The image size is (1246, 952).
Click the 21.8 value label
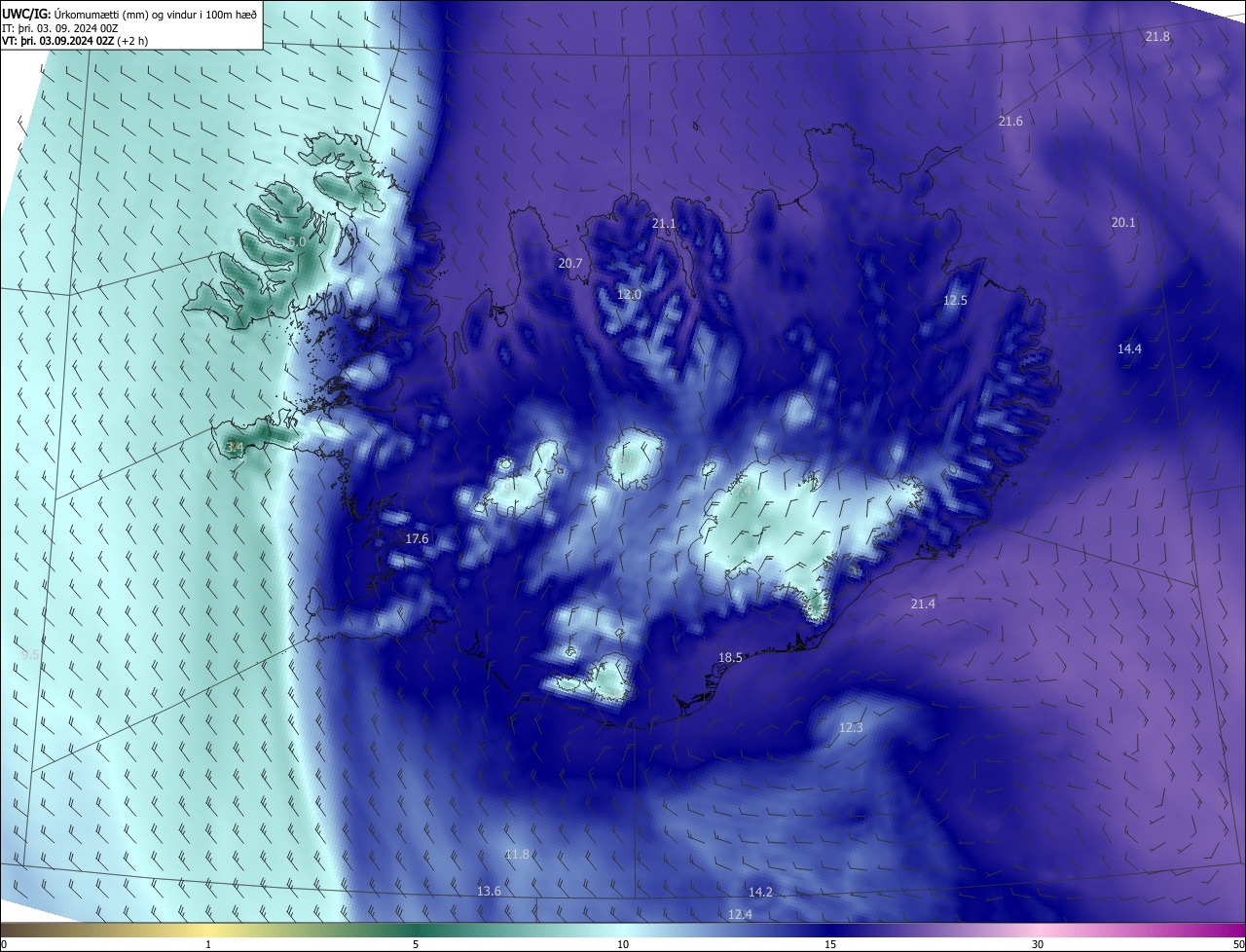(1157, 36)
